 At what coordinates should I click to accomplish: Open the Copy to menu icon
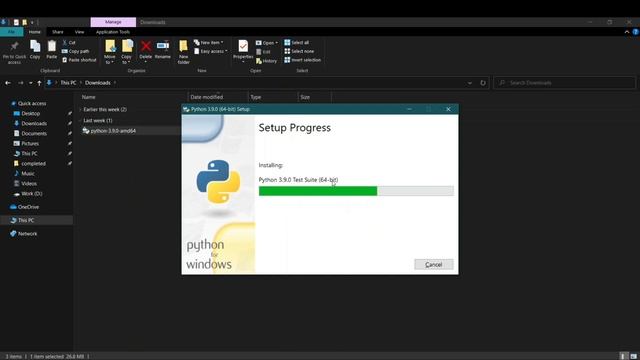127,46
